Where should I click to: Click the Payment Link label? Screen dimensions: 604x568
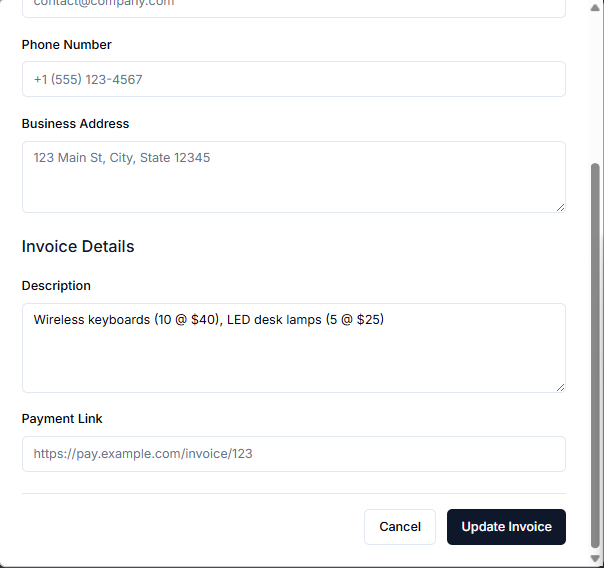(62, 419)
